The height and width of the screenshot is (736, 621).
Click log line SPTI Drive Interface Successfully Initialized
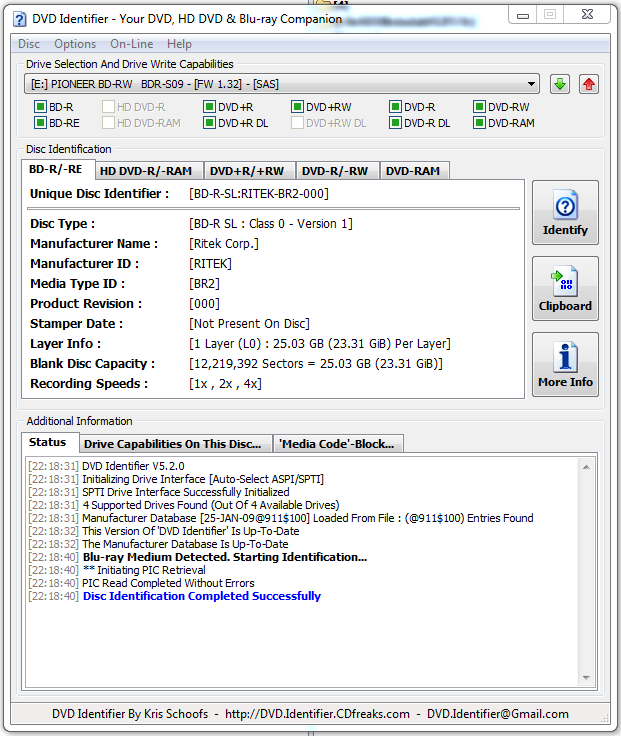coord(186,492)
